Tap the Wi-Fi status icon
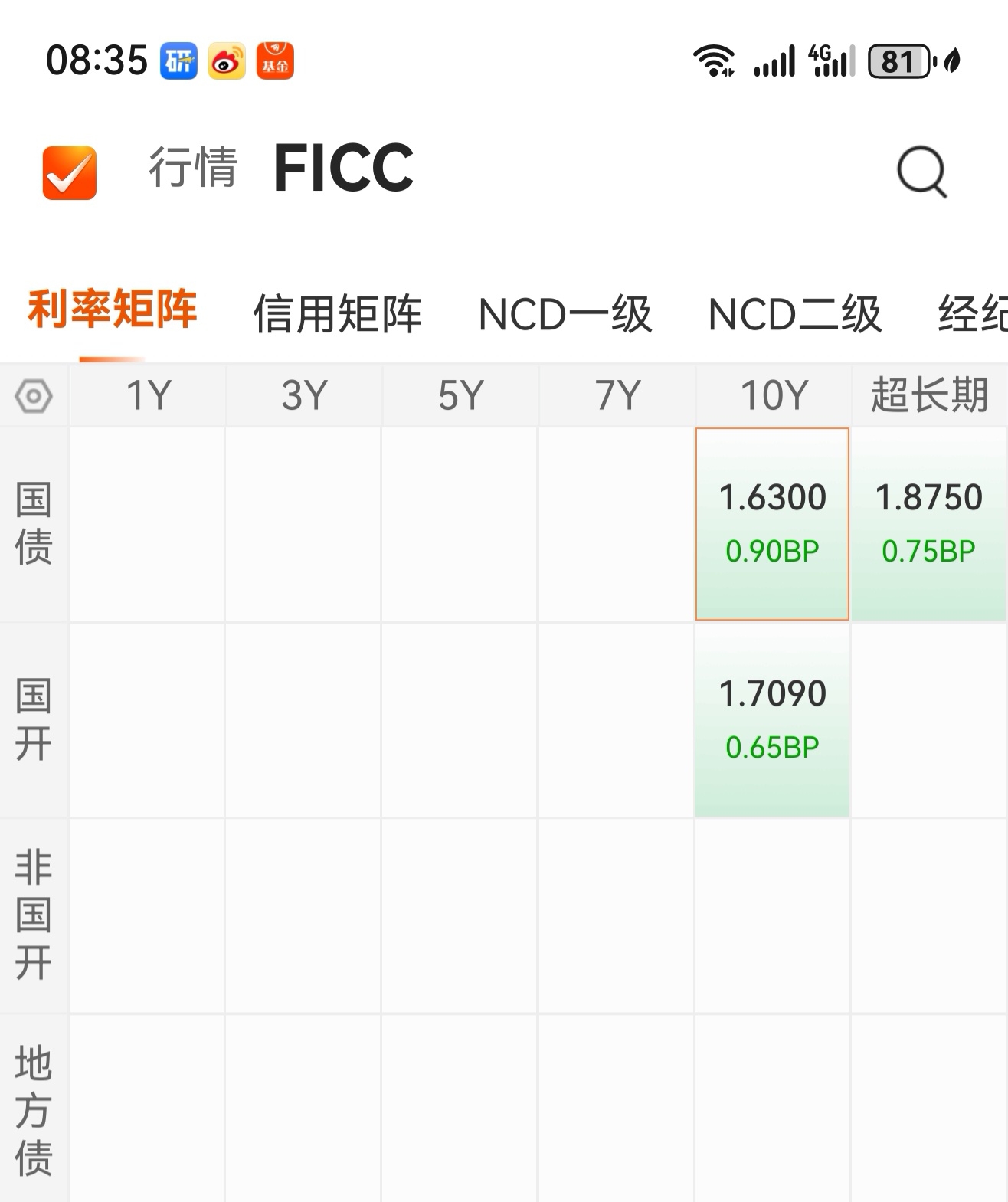Image resolution: width=1008 pixels, height=1202 pixels. pyautogui.click(x=713, y=61)
